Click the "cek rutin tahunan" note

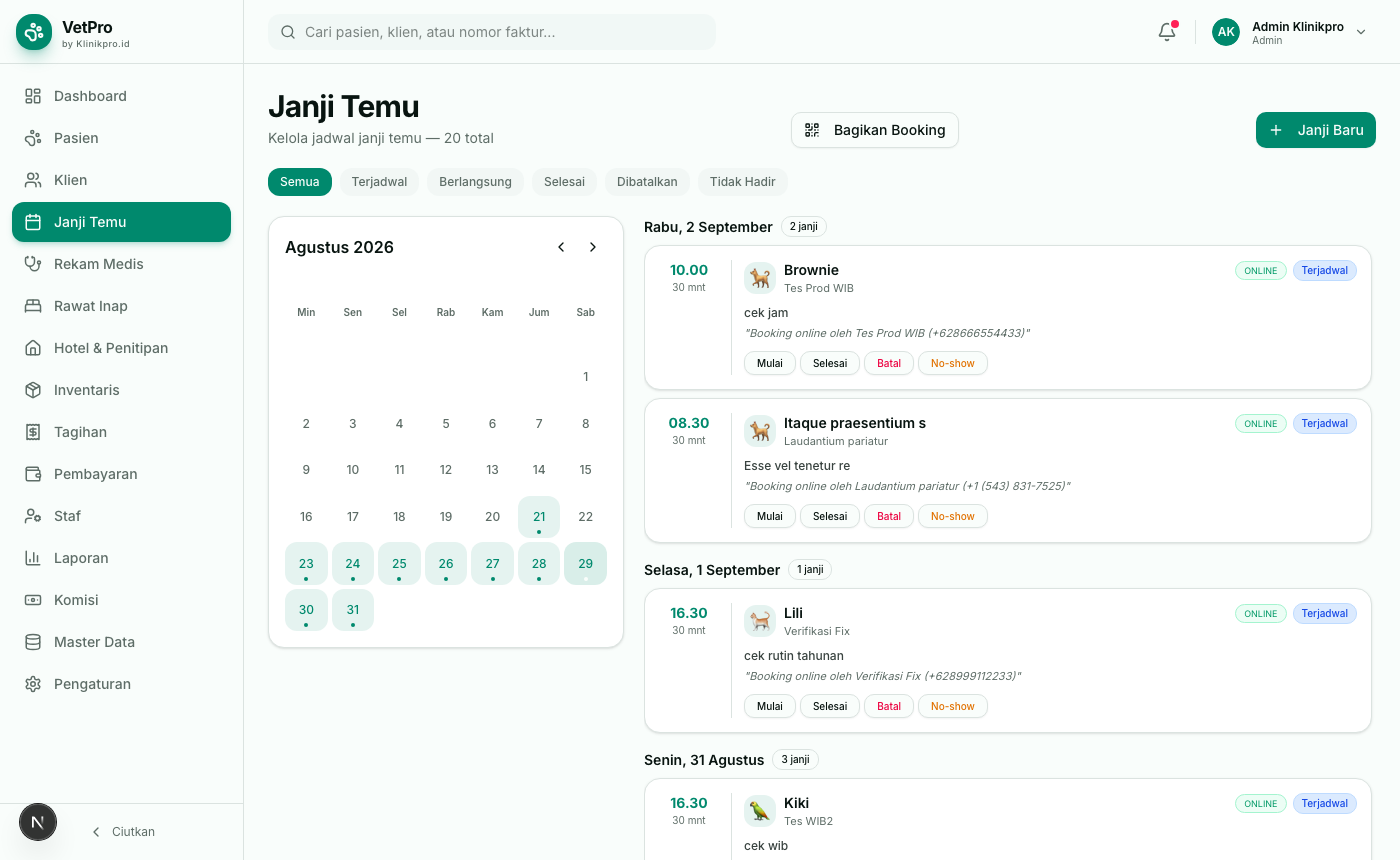[794, 656]
